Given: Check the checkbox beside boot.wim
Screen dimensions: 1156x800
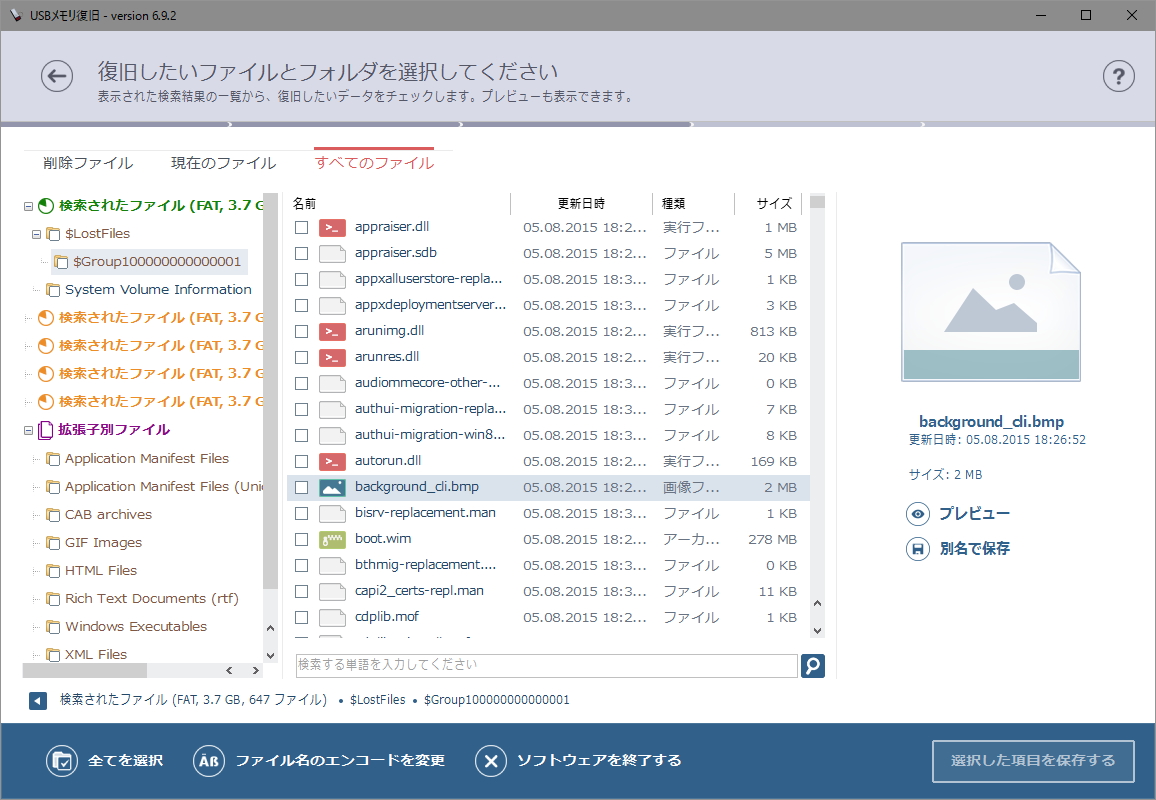Looking at the screenshot, I should tap(301, 539).
